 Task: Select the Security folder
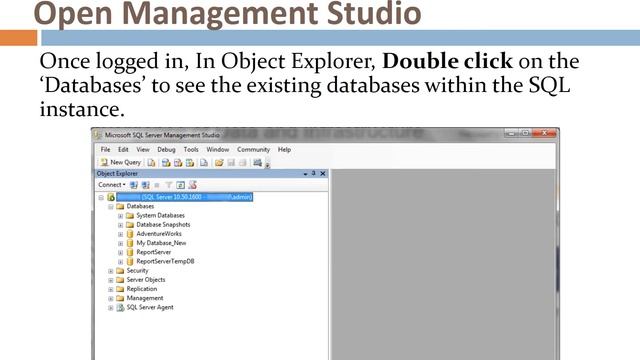(x=137, y=271)
